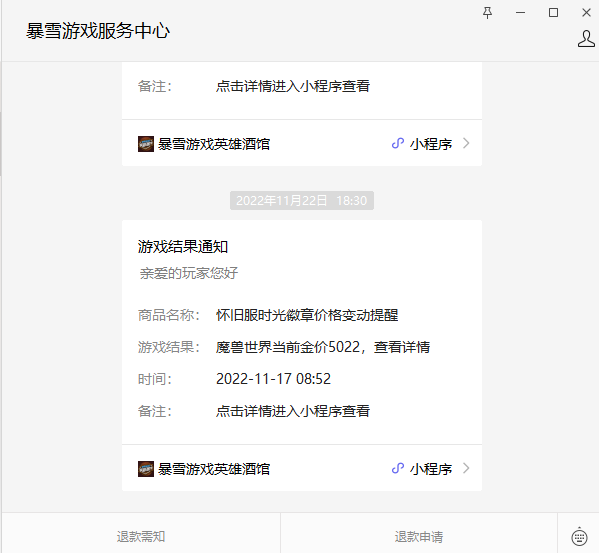Open the account profile icon

(586, 39)
